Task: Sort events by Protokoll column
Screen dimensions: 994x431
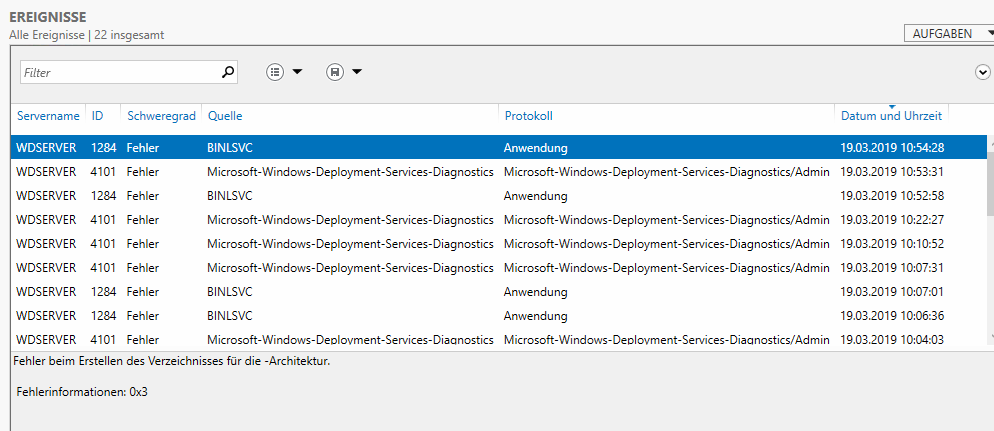Action: point(529,116)
